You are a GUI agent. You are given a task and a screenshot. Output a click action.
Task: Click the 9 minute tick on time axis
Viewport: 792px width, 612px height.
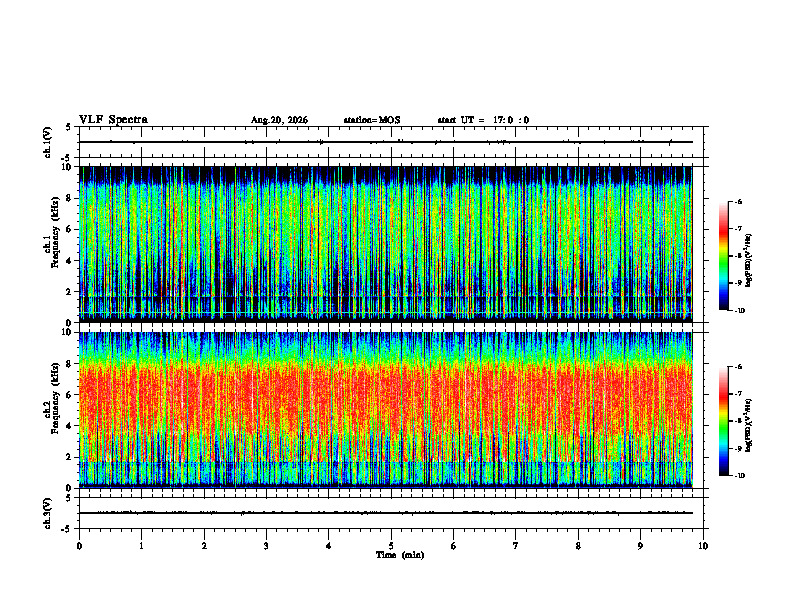pos(640,546)
